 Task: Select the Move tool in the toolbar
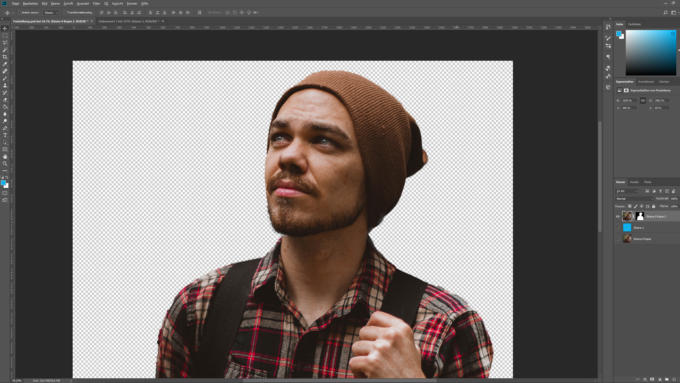tap(5, 28)
